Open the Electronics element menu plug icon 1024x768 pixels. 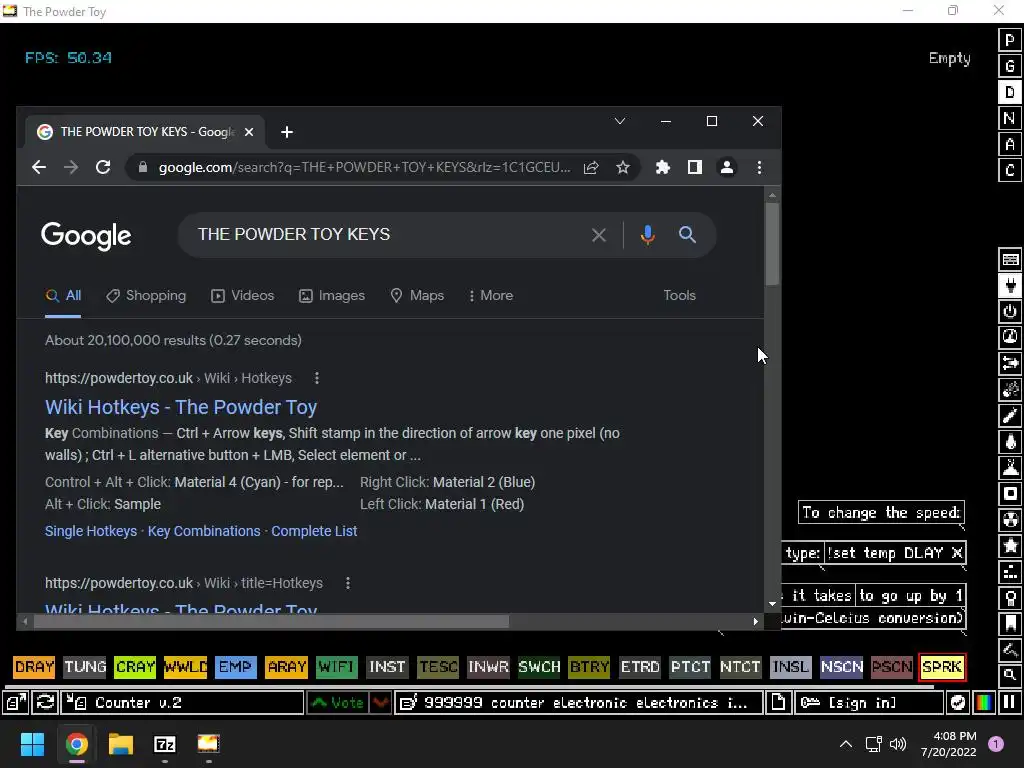coord(1010,285)
